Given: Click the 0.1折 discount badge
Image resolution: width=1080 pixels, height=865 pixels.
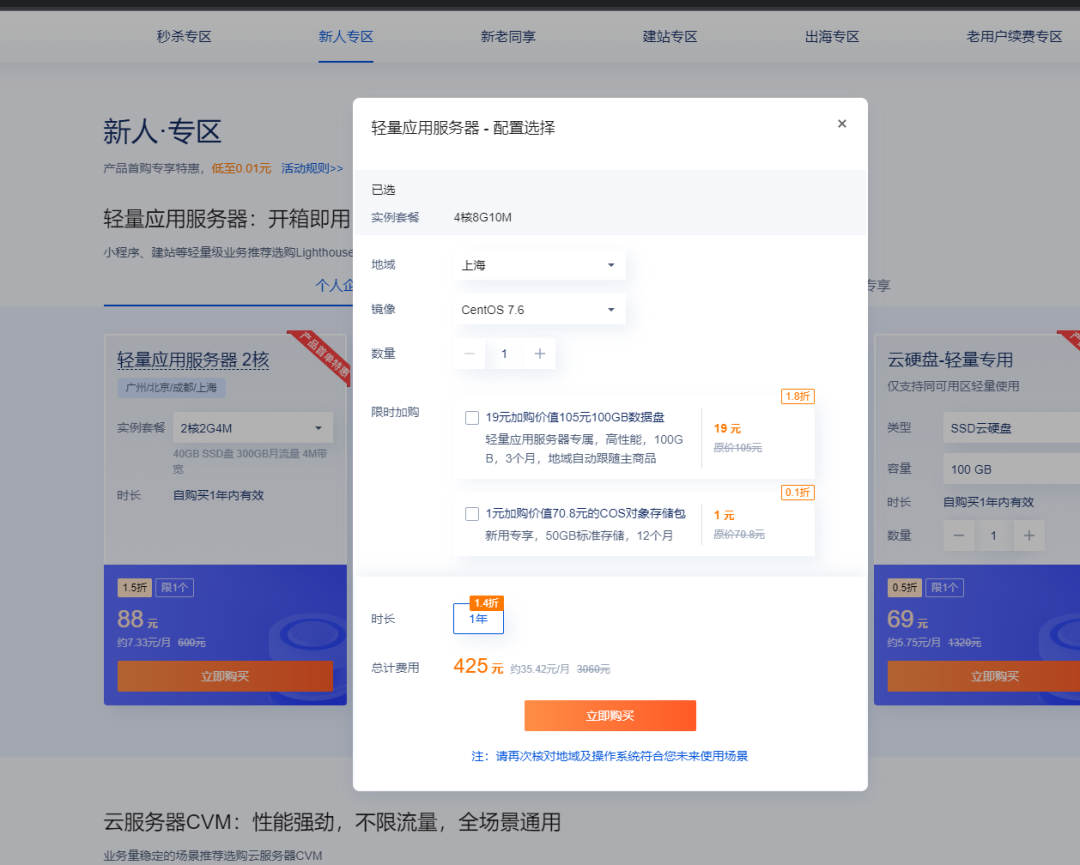Looking at the screenshot, I should (798, 492).
